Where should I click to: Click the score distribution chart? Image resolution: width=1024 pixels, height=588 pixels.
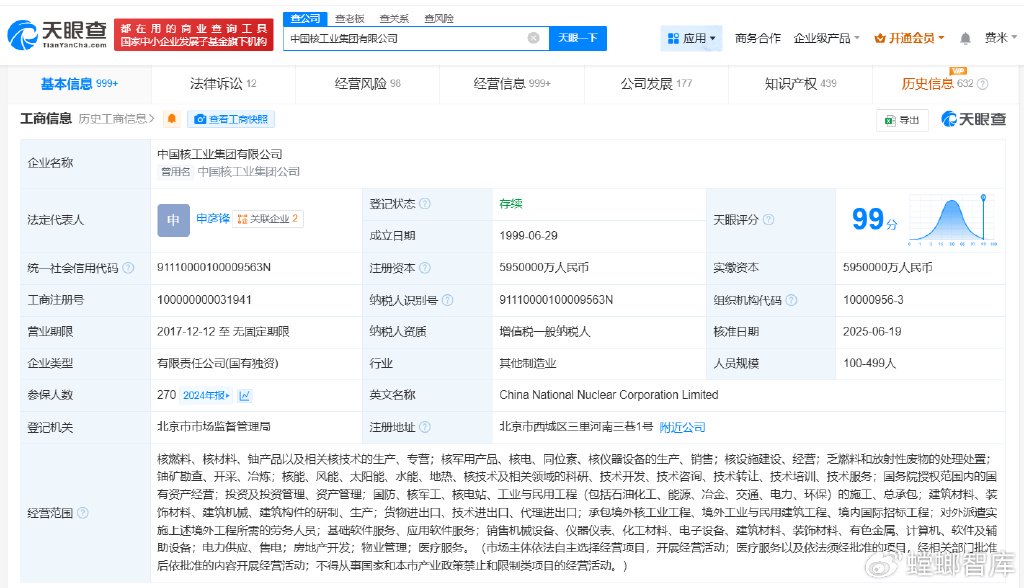point(953,220)
